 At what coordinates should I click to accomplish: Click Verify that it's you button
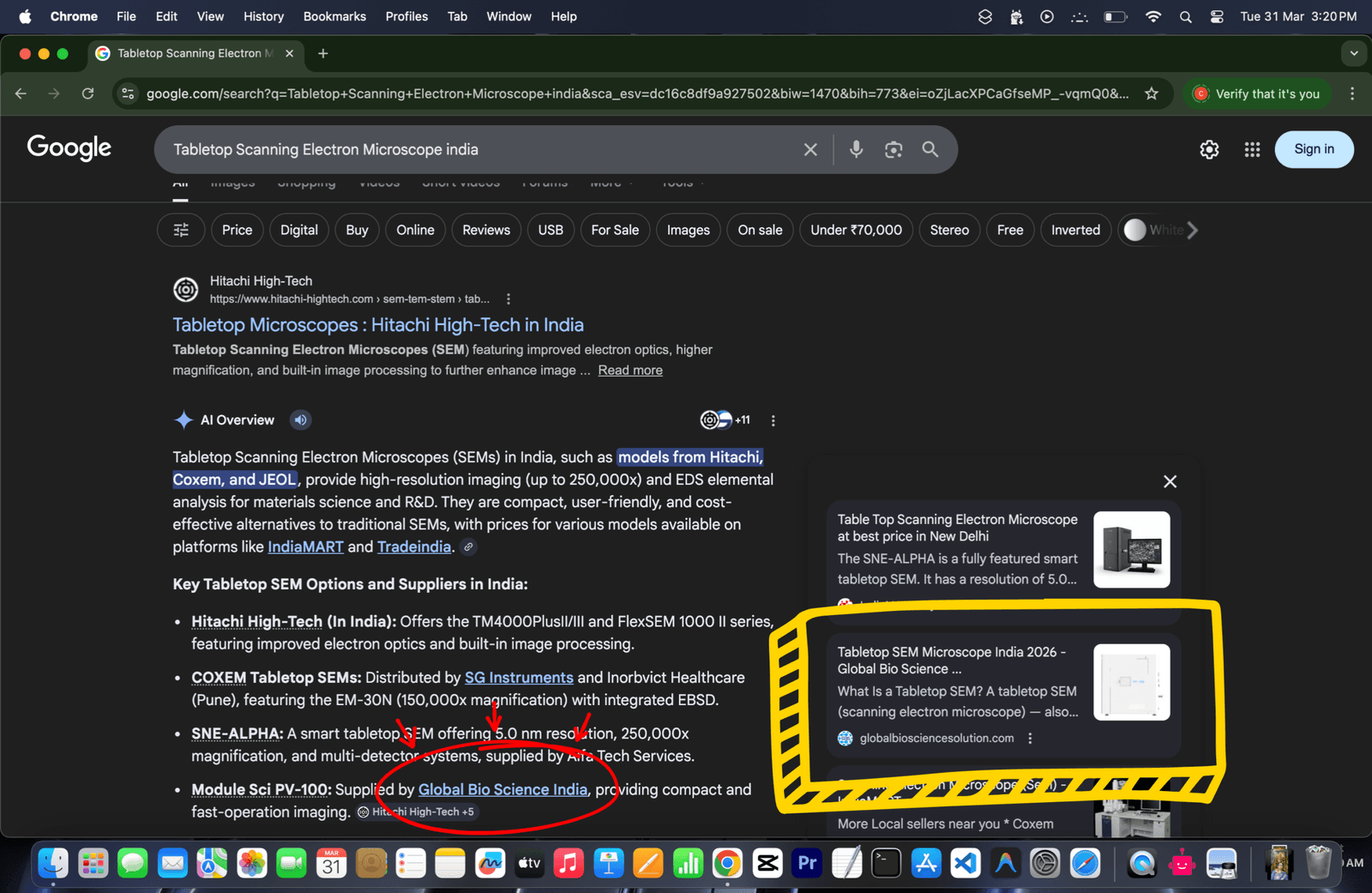pos(1258,94)
